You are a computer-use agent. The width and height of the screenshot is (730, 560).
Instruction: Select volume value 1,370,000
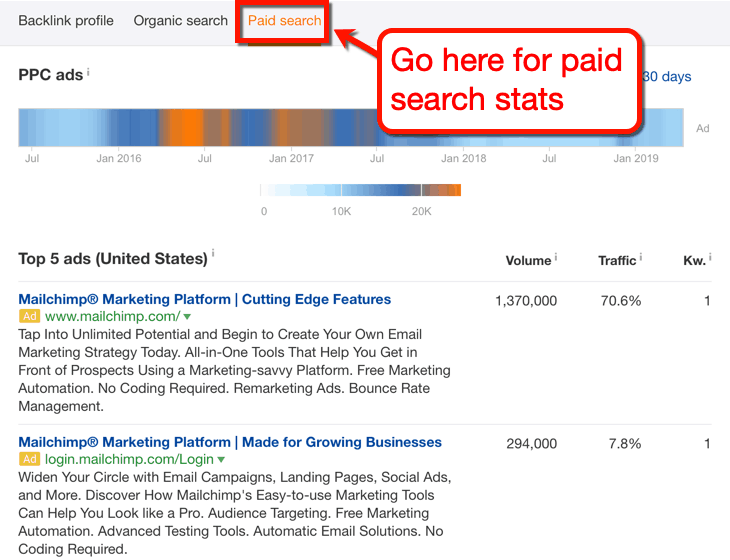pyautogui.click(x=526, y=301)
